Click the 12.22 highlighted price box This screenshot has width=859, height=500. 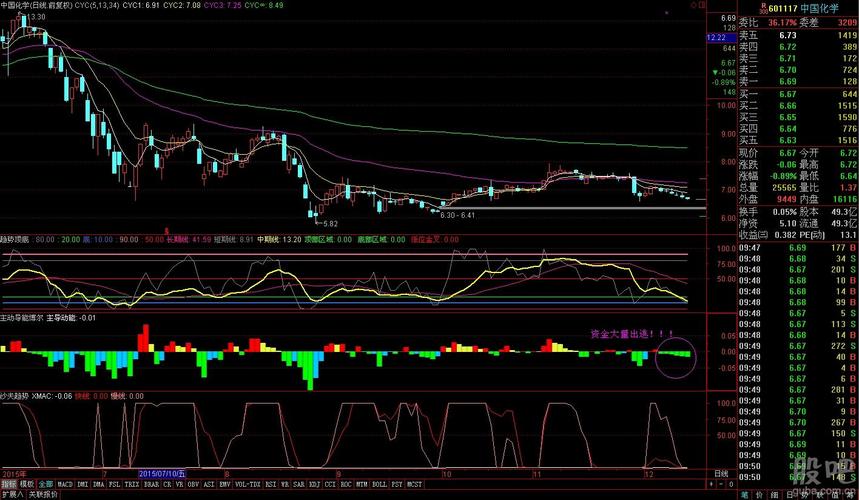point(716,37)
